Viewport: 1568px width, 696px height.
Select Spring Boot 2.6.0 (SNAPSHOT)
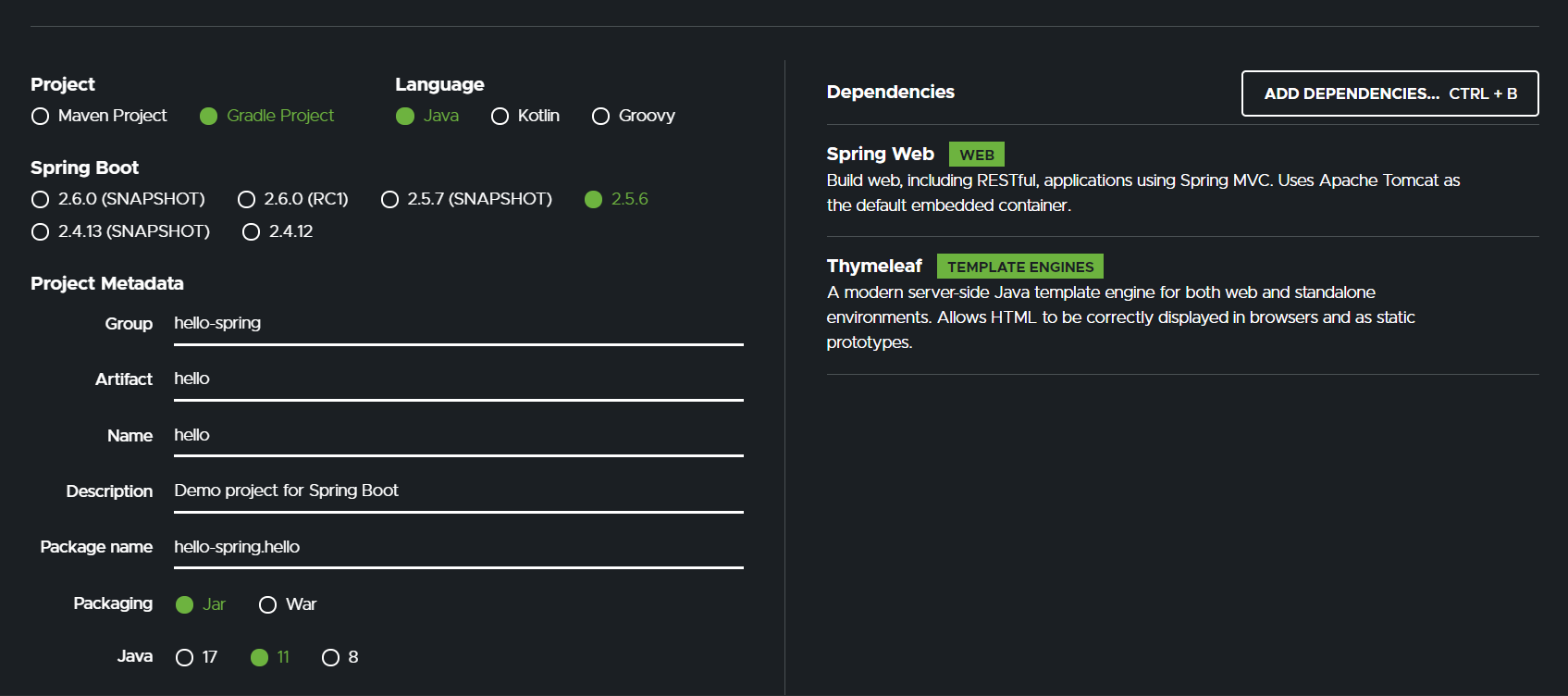118,199
